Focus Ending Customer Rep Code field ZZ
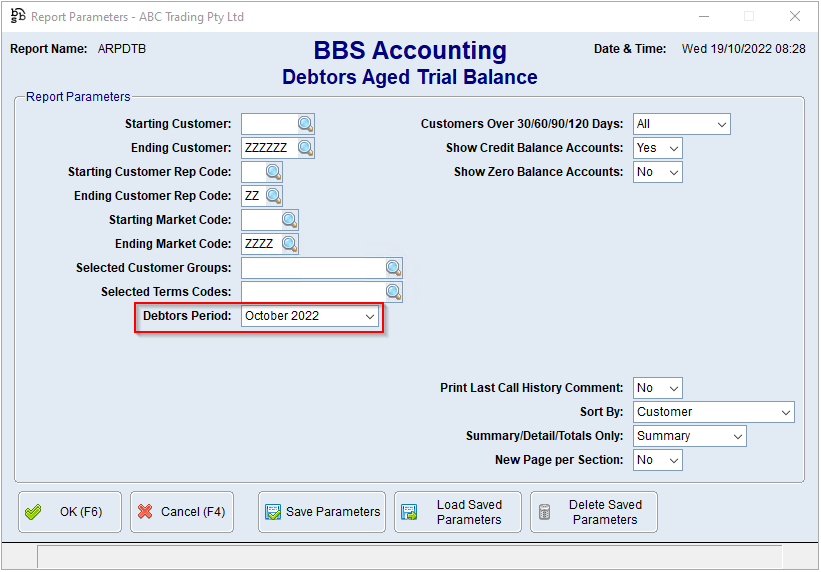Image resolution: width=821 pixels, height=572 pixels. (x=254, y=196)
